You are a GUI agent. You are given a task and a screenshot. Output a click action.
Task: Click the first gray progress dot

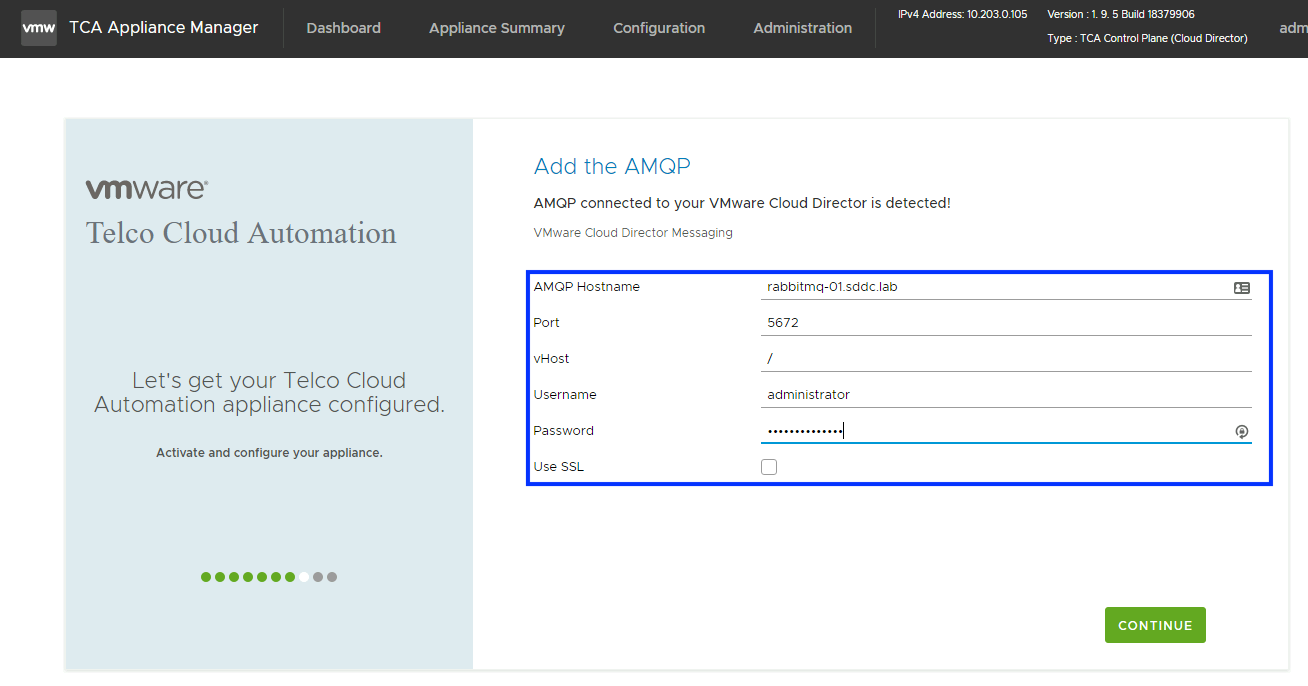tap(318, 577)
